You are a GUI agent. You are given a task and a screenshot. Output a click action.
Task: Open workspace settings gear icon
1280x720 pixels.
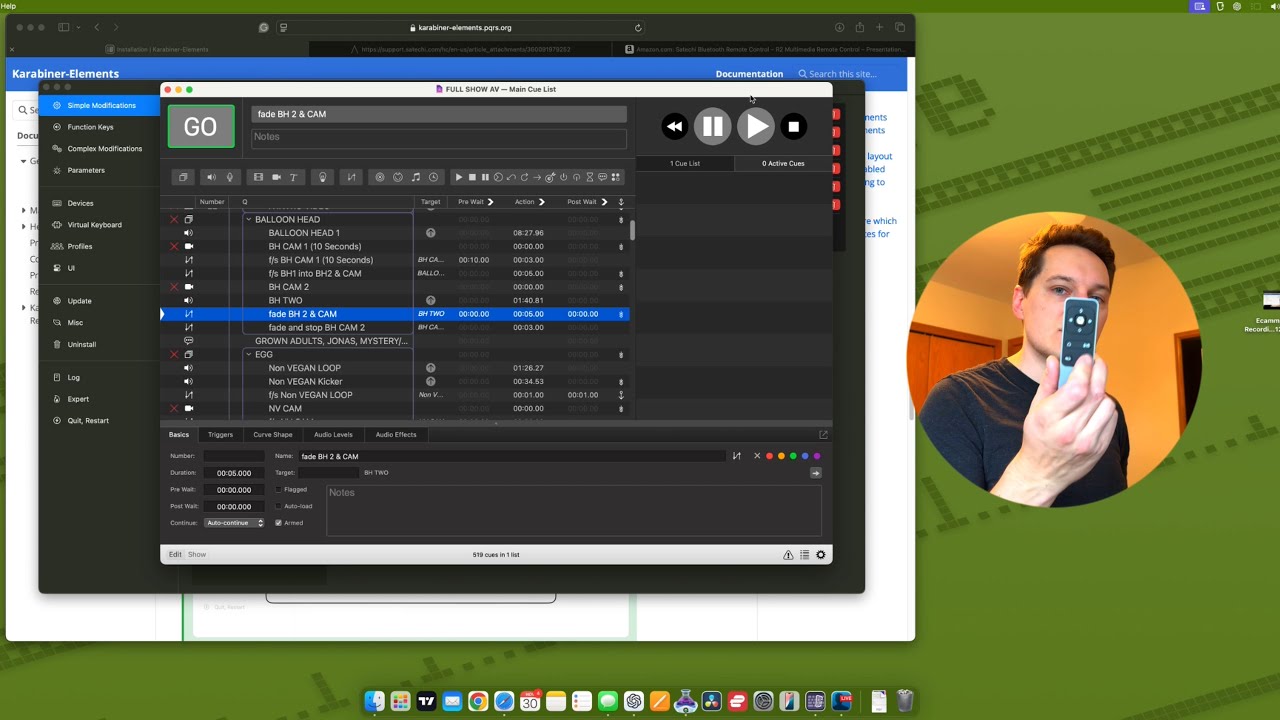821,555
